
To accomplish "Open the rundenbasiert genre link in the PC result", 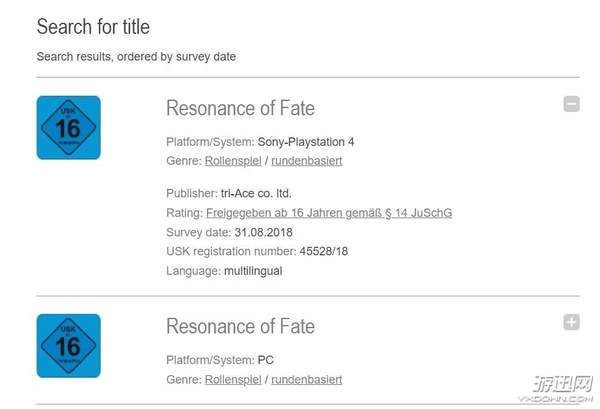I will tap(307, 379).
